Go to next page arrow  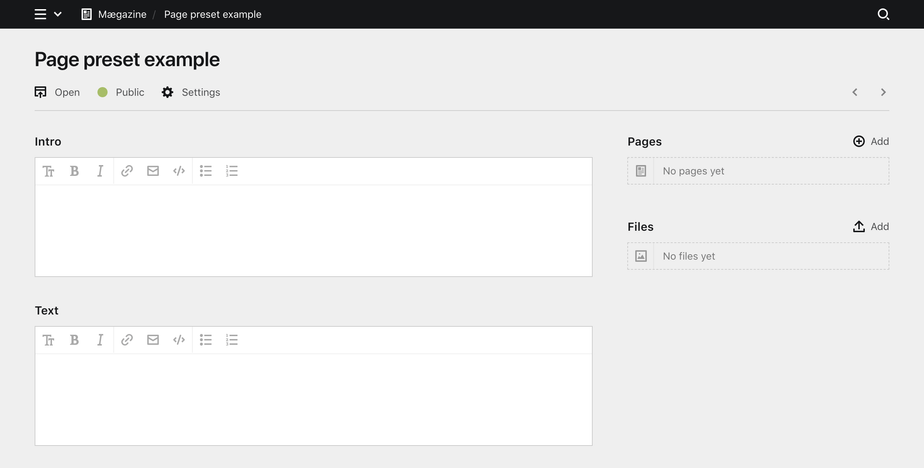pos(883,92)
